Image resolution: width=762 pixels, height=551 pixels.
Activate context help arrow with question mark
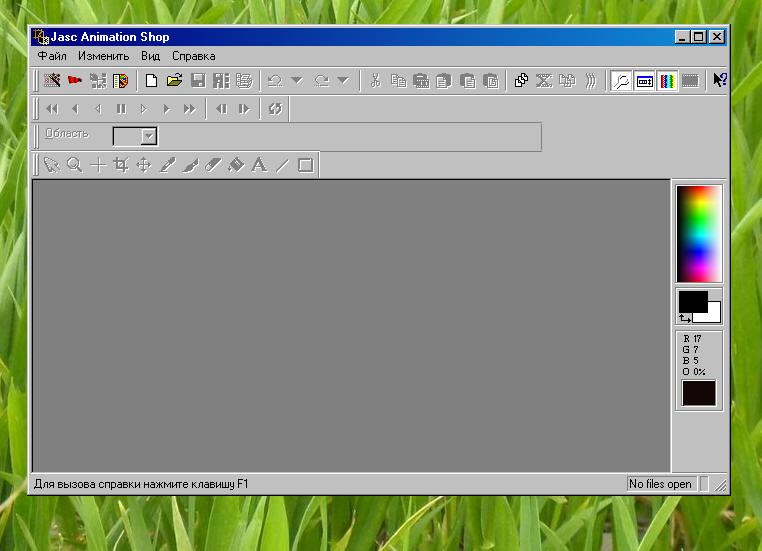pos(720,80)
